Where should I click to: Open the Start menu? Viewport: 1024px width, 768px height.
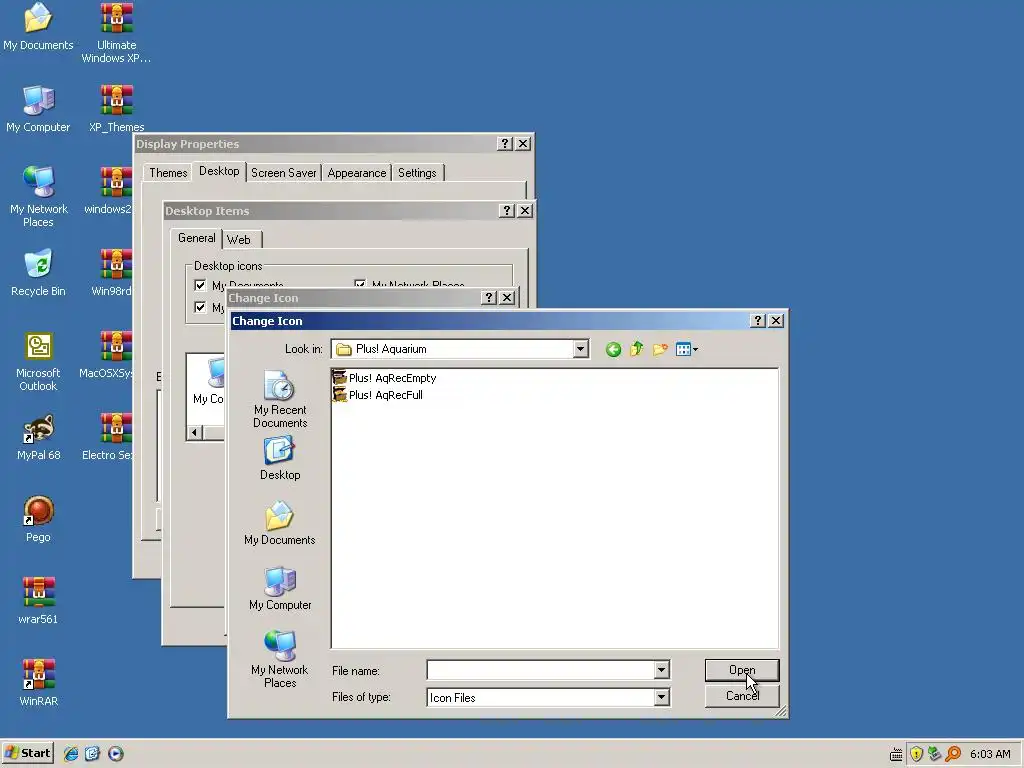click(27, 753)
